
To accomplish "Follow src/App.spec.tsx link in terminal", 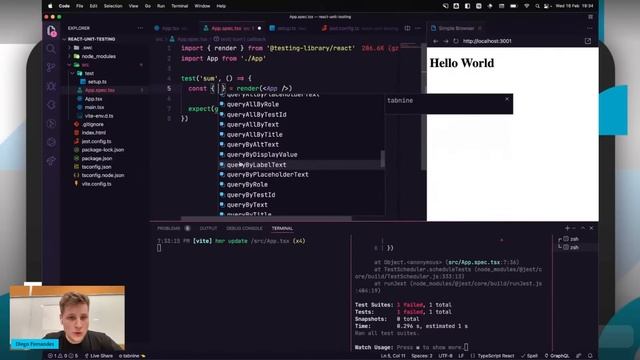I will [x=474, y=262].
